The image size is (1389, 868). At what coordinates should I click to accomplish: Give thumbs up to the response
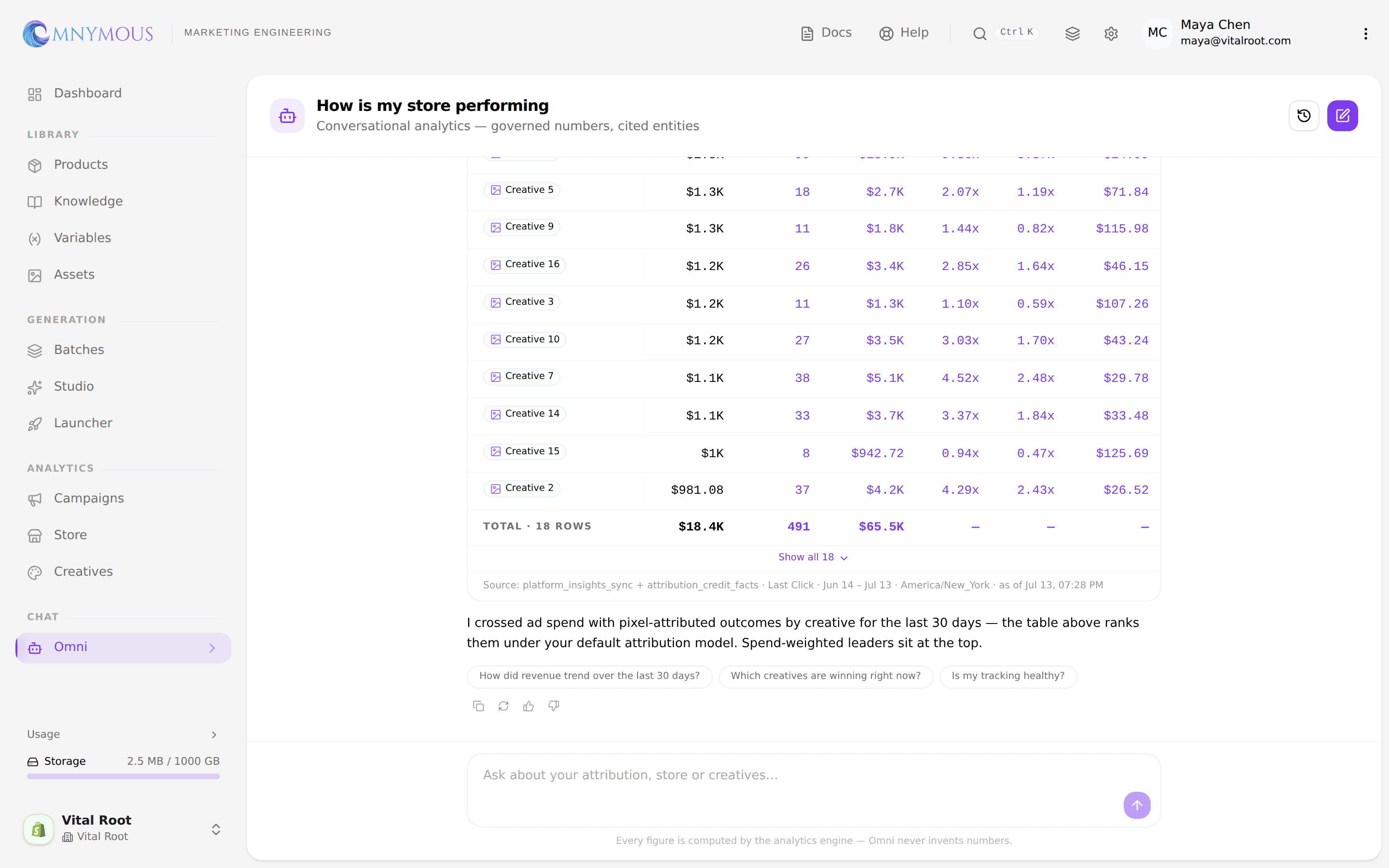(529, 706)
